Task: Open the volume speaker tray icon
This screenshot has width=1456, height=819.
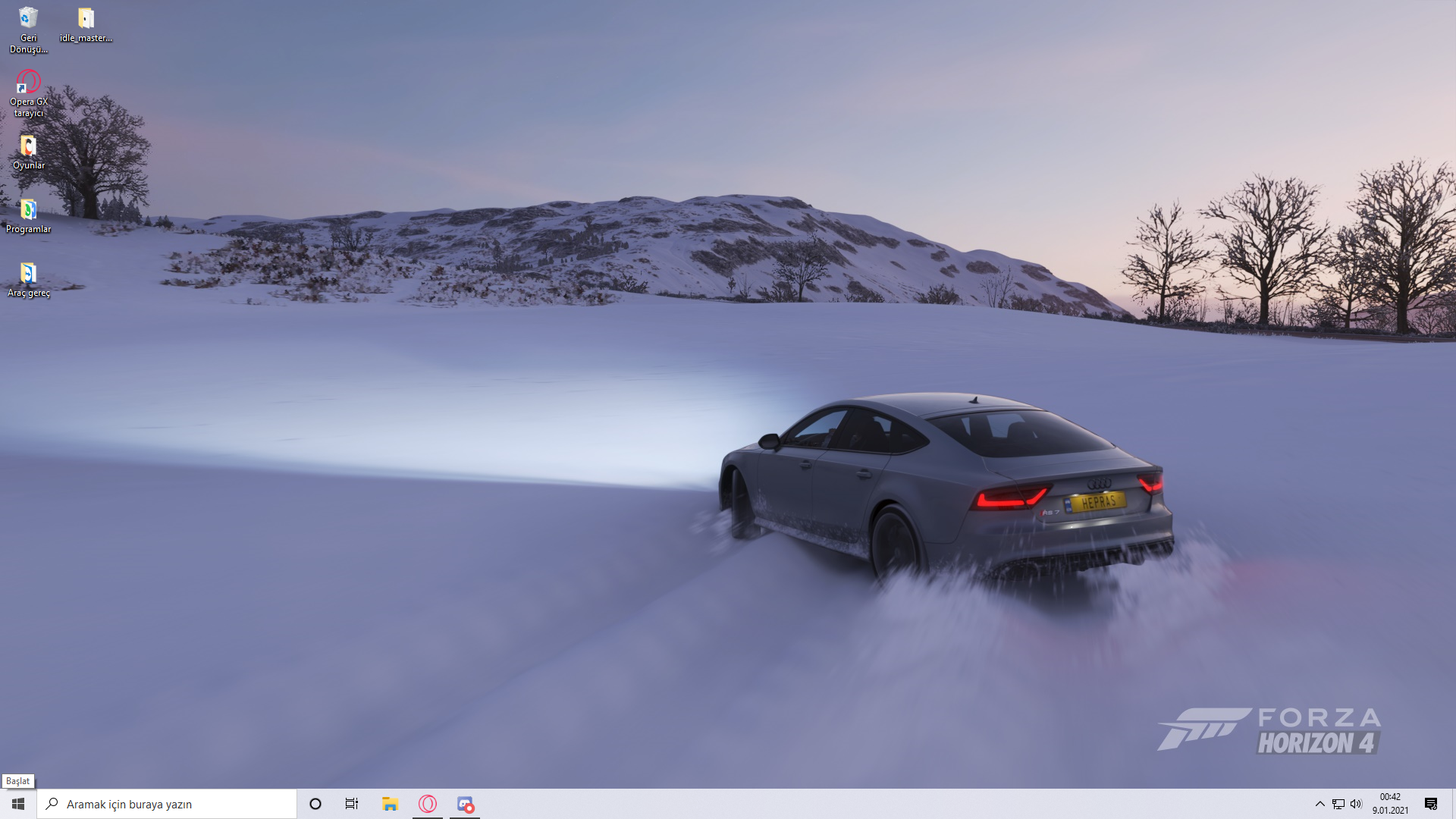Action: (1356, 804)
